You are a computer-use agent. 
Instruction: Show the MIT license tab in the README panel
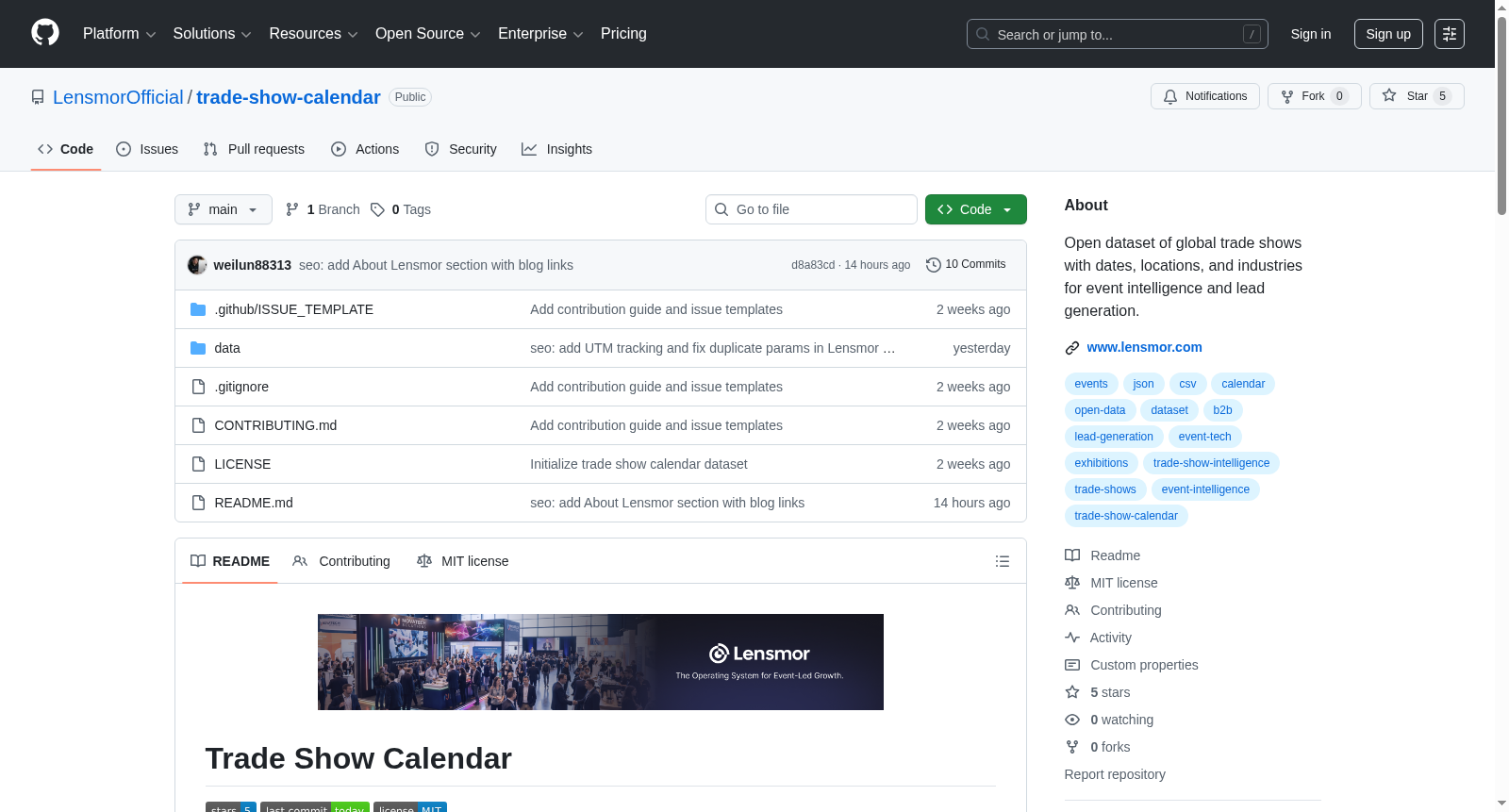click(463, 561)
